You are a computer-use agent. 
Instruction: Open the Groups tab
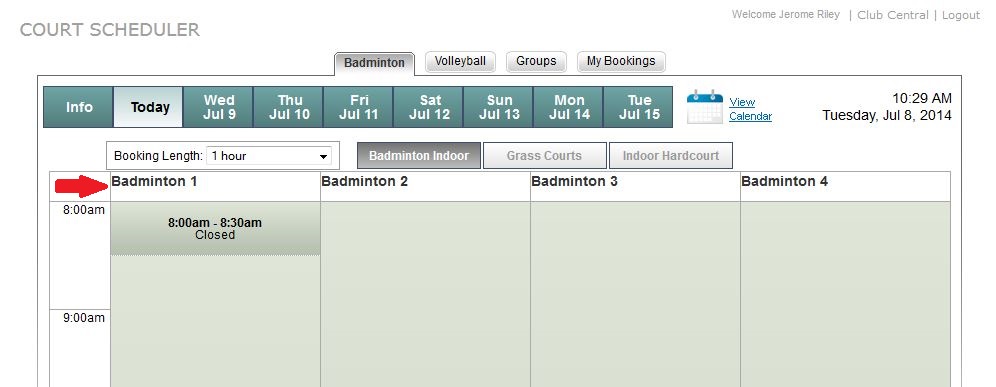(x=536, y=62)
